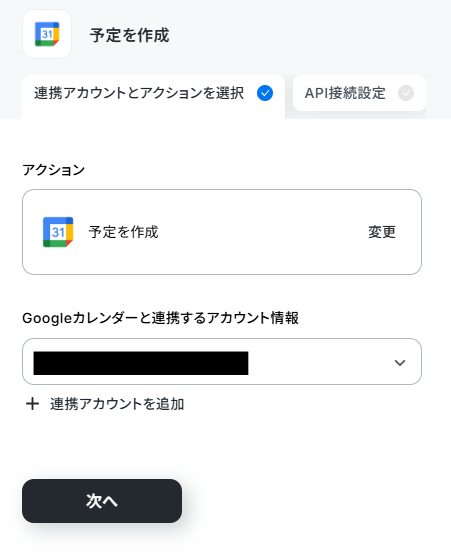Click the API接続設定 tab label text
This screenshot has width=451, height=553.
(345, 93)
